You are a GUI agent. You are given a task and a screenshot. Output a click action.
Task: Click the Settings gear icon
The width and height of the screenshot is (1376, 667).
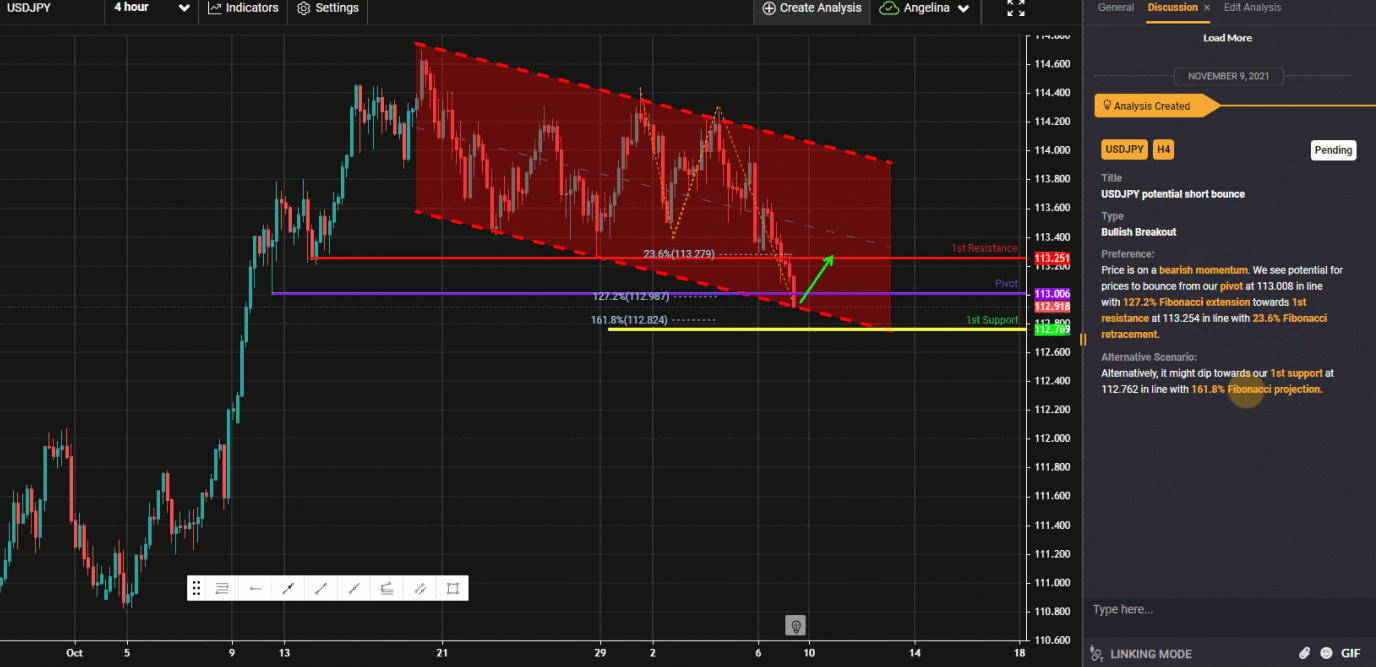click(304, 8)
